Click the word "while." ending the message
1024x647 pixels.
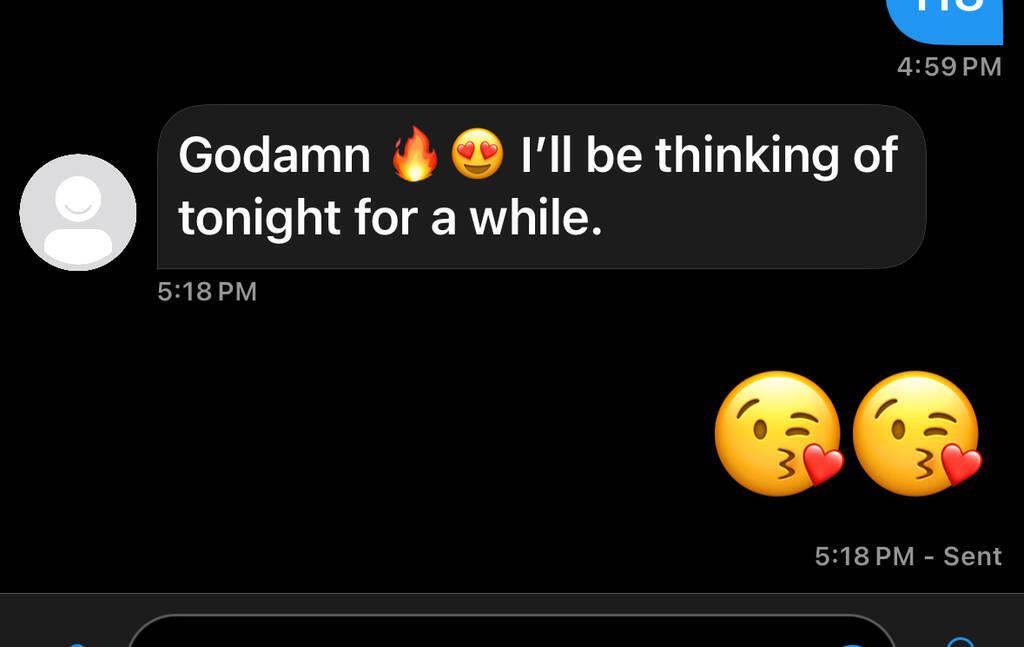536,217
